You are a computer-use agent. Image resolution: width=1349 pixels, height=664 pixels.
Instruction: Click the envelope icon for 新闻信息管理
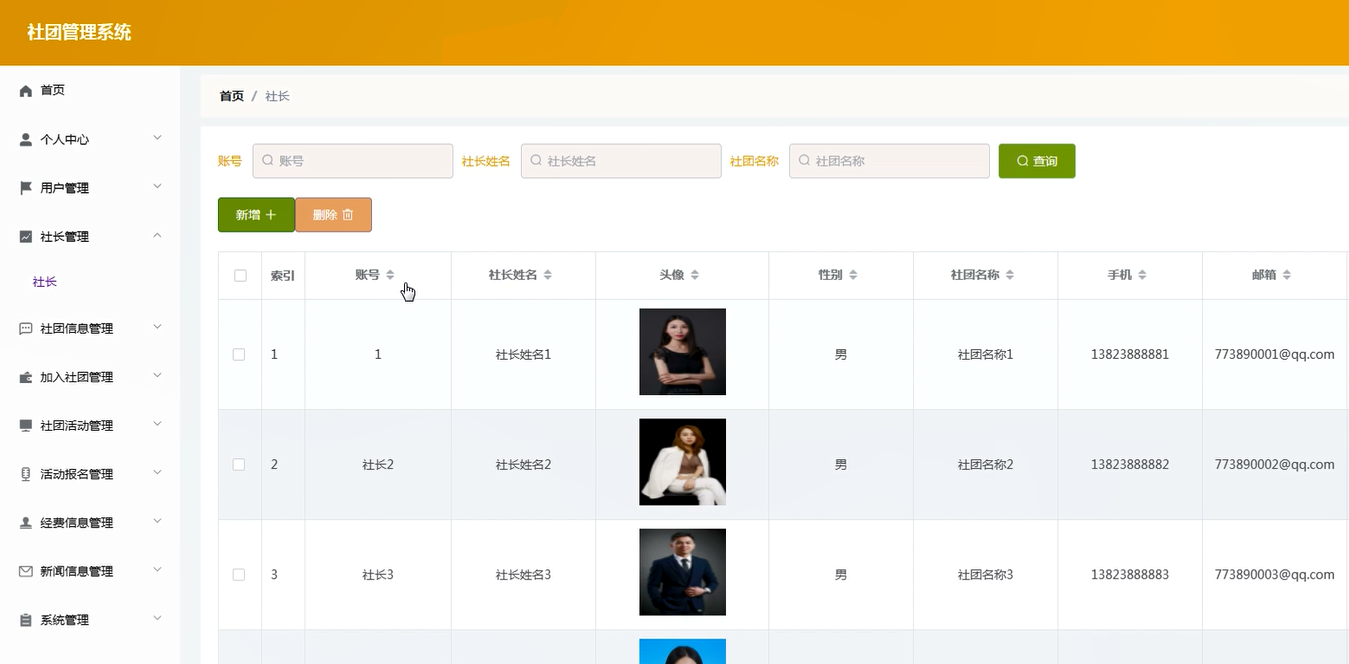click(x=26, y=572)
